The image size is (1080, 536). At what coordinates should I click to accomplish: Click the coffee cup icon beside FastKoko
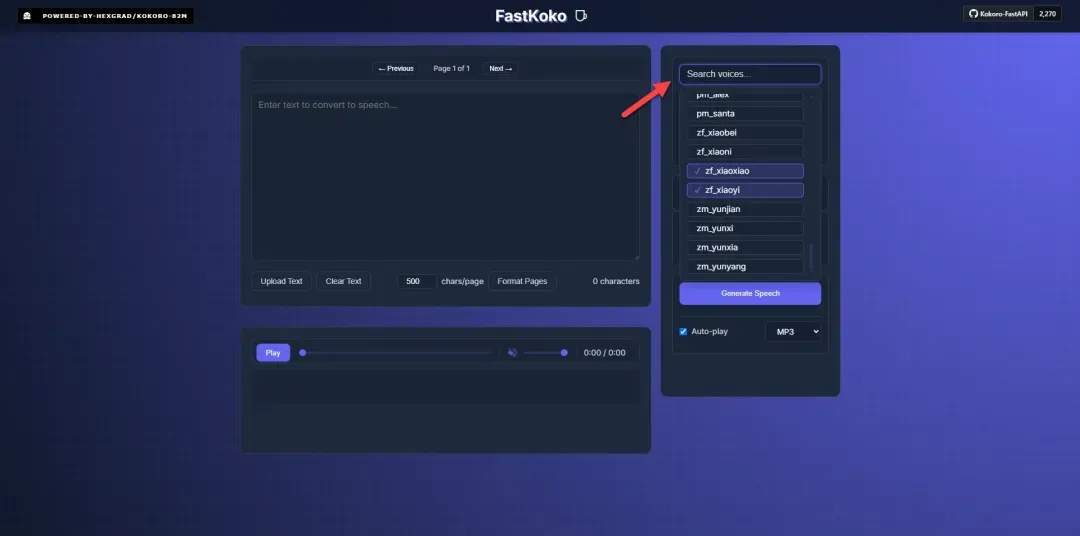(x=581, y=15)
